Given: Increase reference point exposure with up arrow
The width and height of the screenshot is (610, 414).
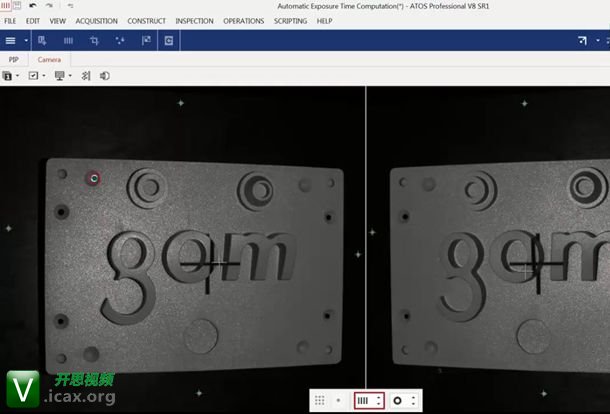Looking at the screenshot, I should 413,397.
